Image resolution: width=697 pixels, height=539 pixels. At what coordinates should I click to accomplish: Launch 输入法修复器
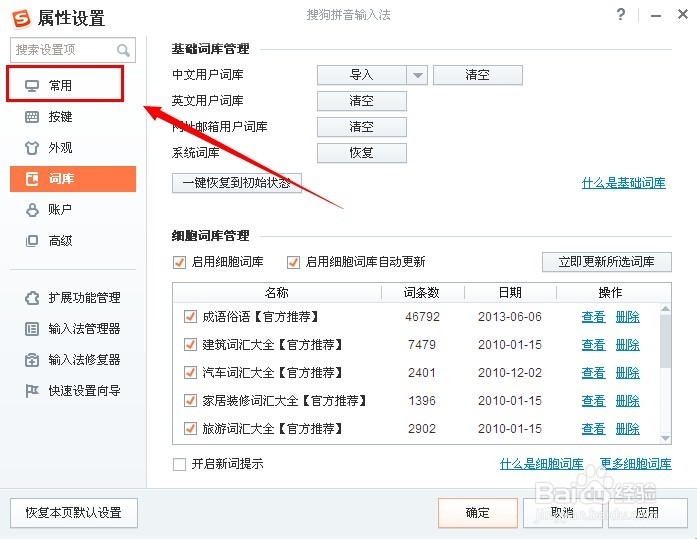point(73,360)
